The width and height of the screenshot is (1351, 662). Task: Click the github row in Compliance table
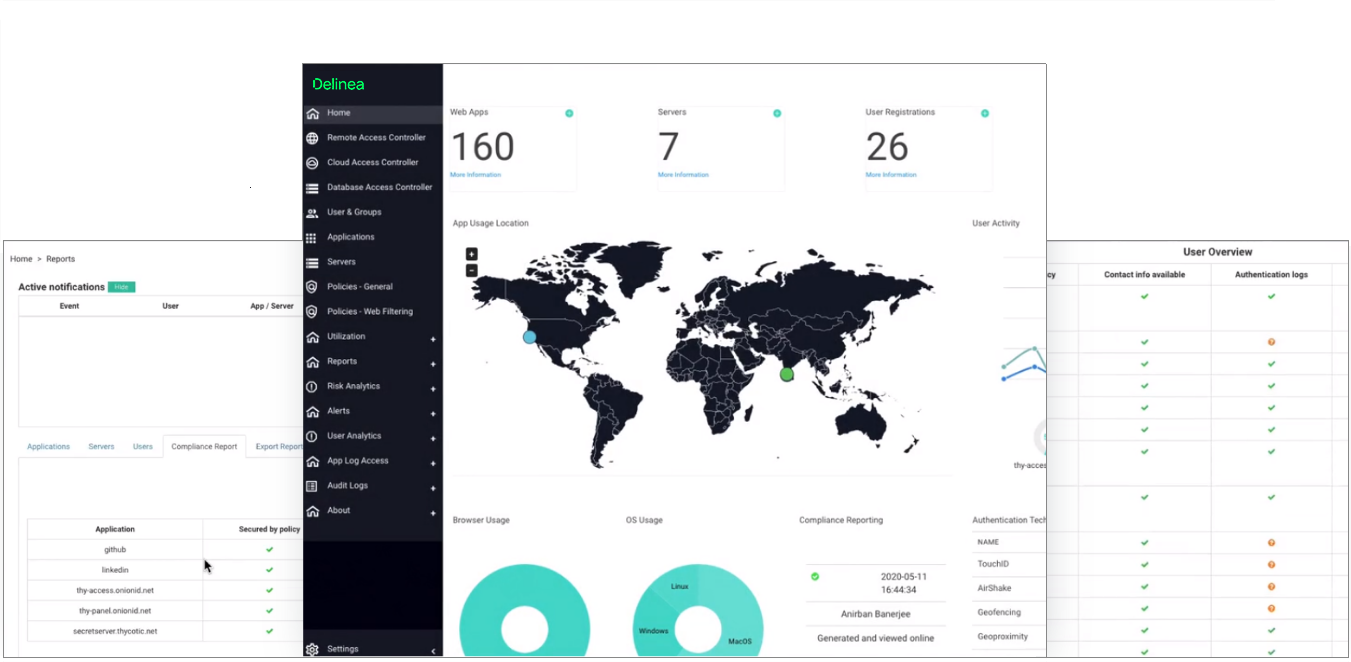(x=165, y=550)
